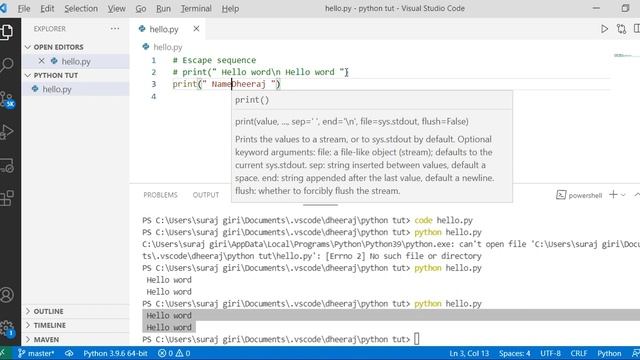Open changes compare icon in editor toolbar
This screenshot has height=360, width=640.
point(621,29)
